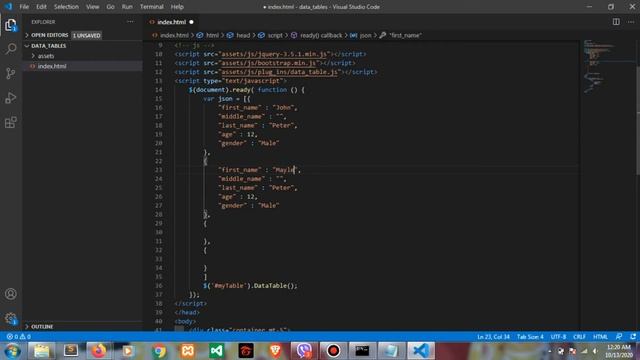Expand the assets folder
Screen dimensions: 640x360
46,56
